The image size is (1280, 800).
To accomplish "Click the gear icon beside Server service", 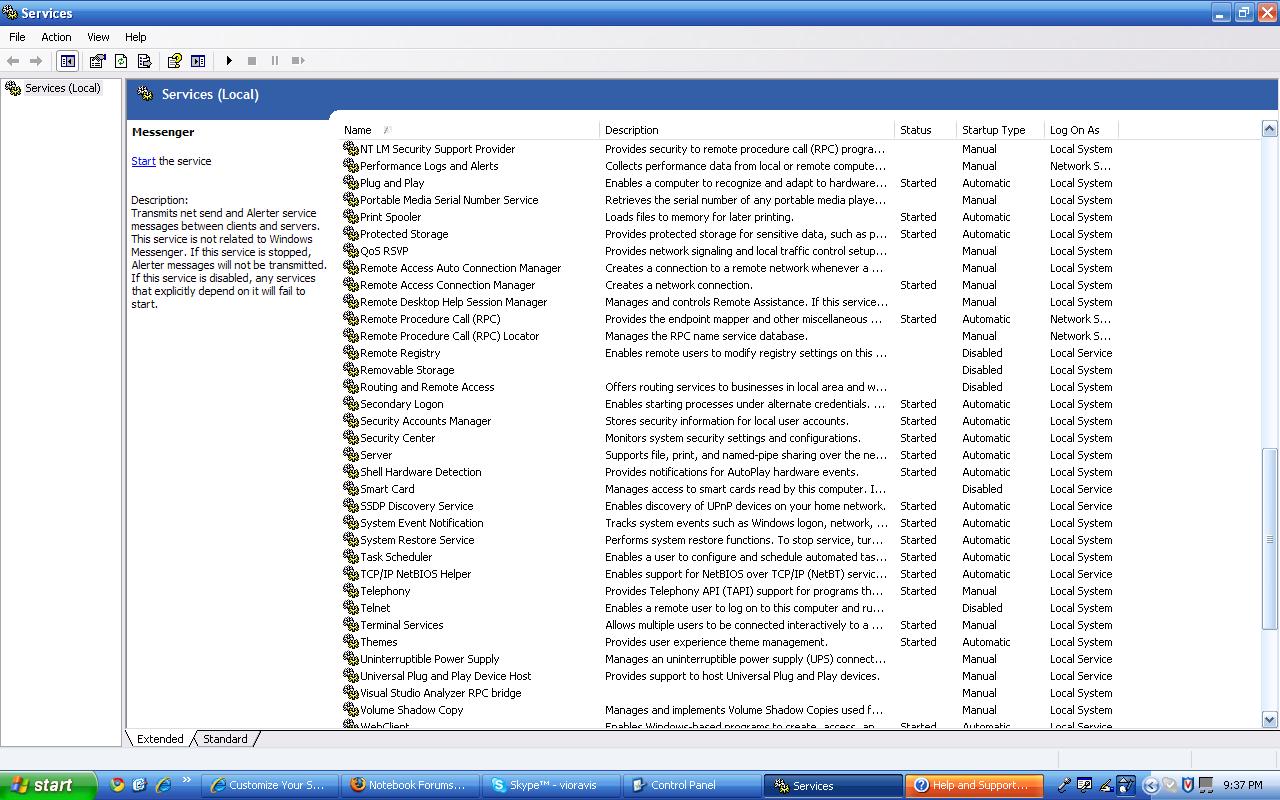I will 350,454.
